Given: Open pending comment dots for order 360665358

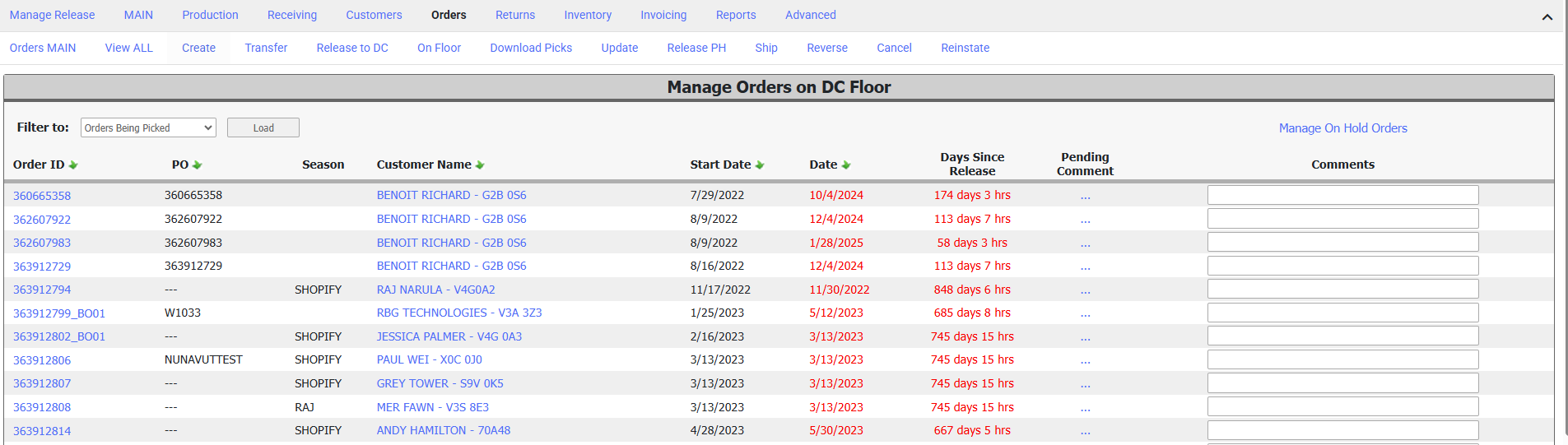Looking at the screenshot, I should [1086, 196].
